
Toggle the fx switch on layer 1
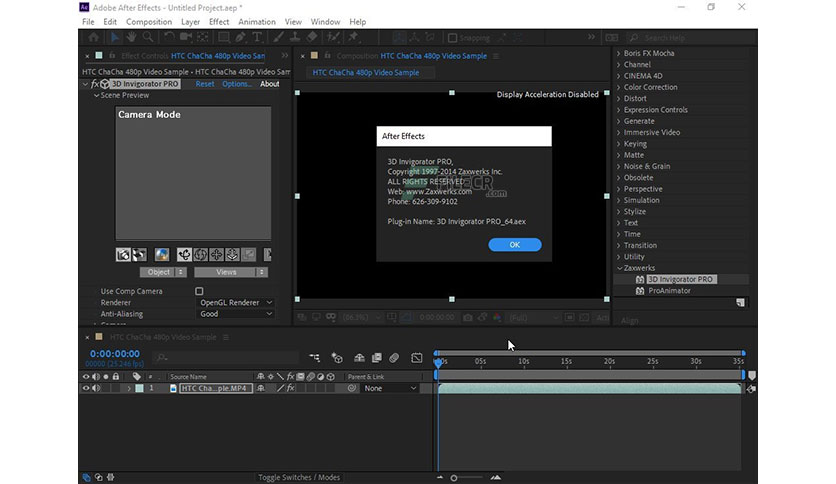[291, 388]
